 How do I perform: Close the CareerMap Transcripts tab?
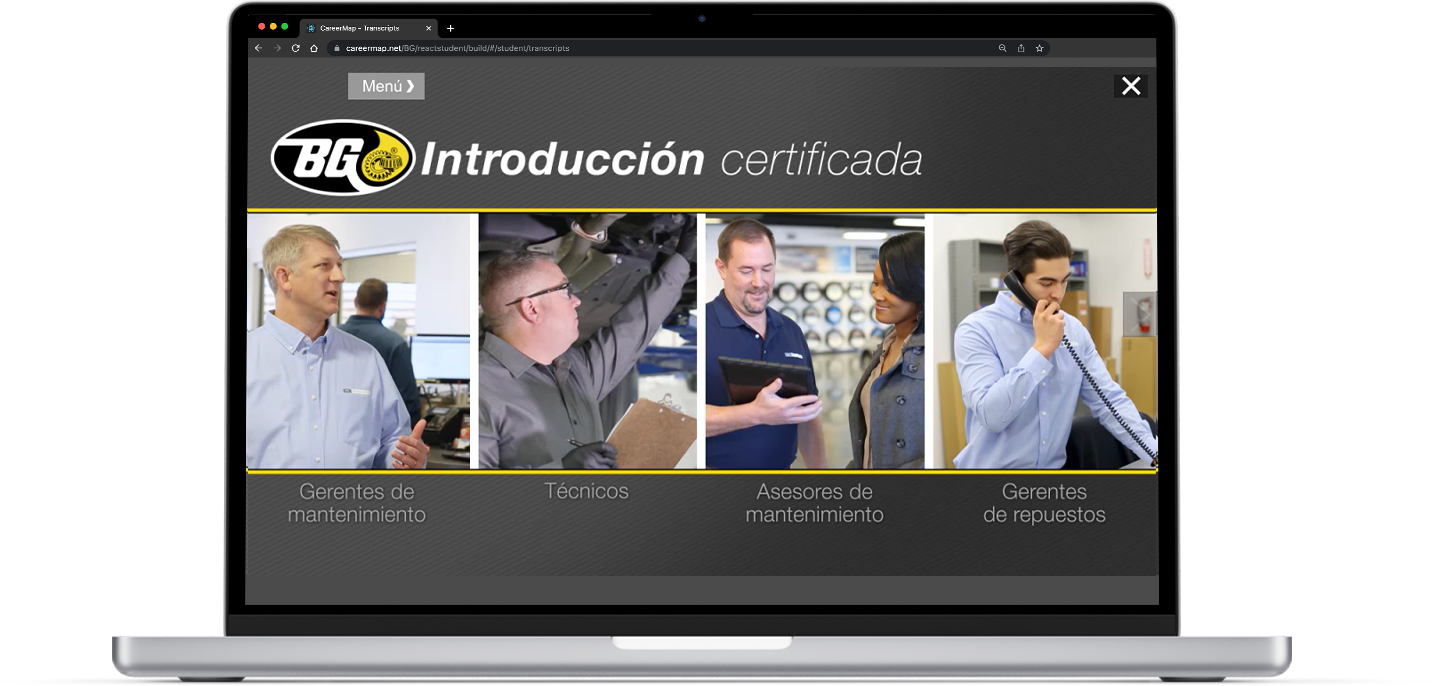428,28
